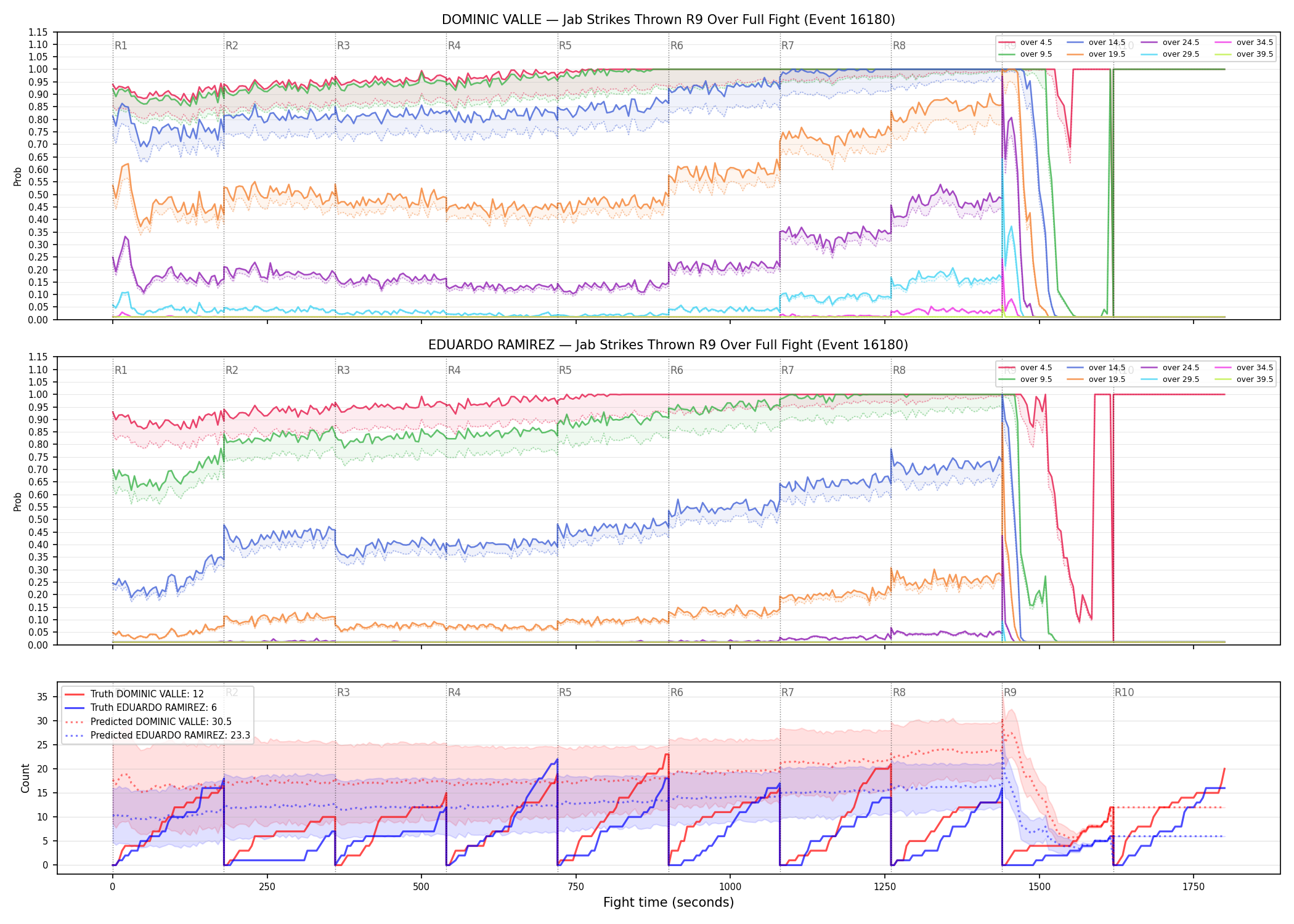Select R3 label in Eduardo Ramirez chart
Viewport: 1294px width, 924px height.
[x=343, y=370]
